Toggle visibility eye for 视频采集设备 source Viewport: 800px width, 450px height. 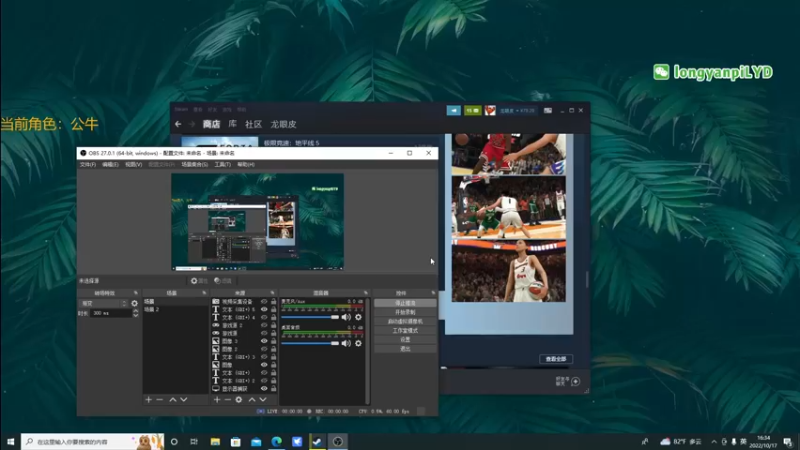click(264, 302)
